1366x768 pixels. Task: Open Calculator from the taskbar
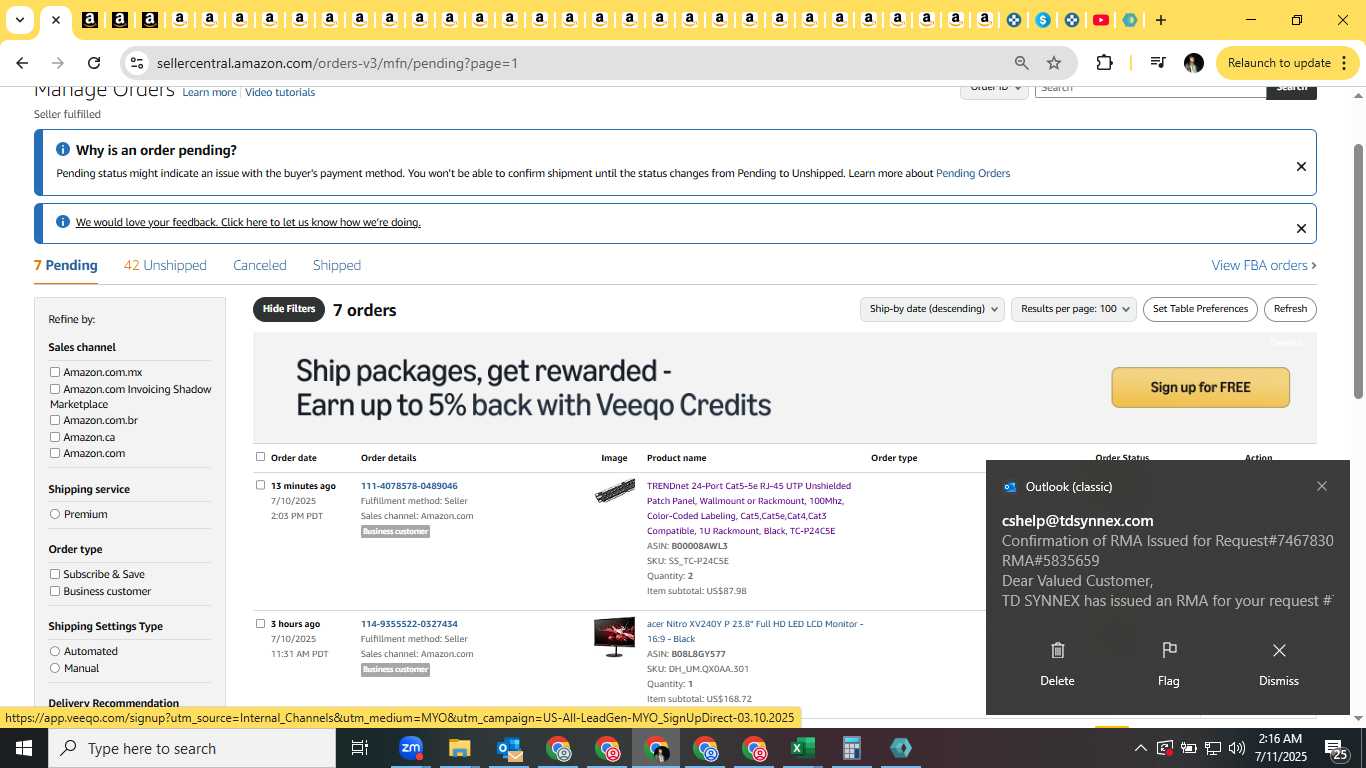(x=851, y=748)
